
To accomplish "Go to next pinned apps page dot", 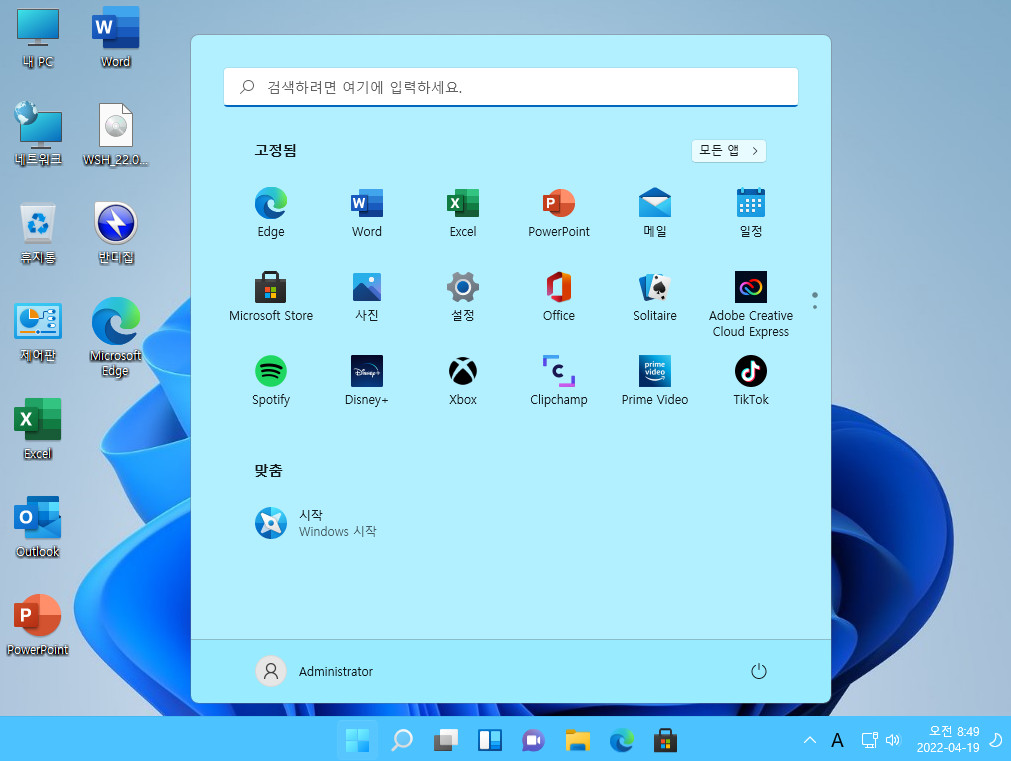I will click(x=815, y=307).
